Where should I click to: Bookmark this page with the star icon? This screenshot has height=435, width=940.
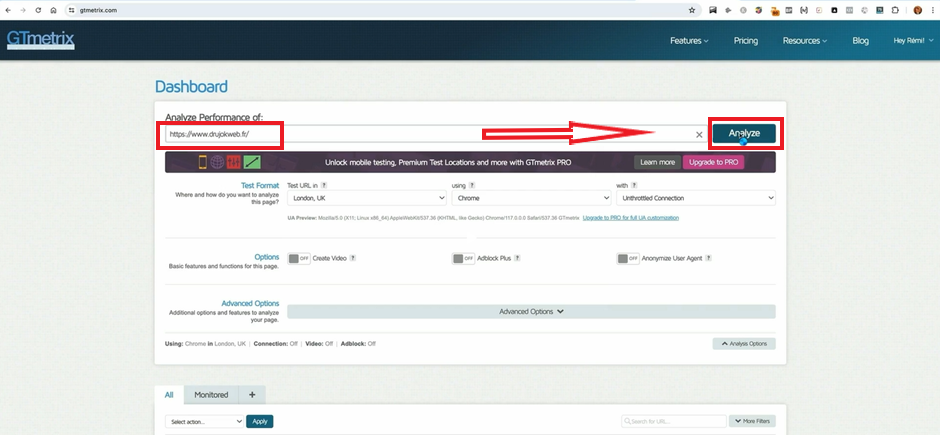pos(692,10)
